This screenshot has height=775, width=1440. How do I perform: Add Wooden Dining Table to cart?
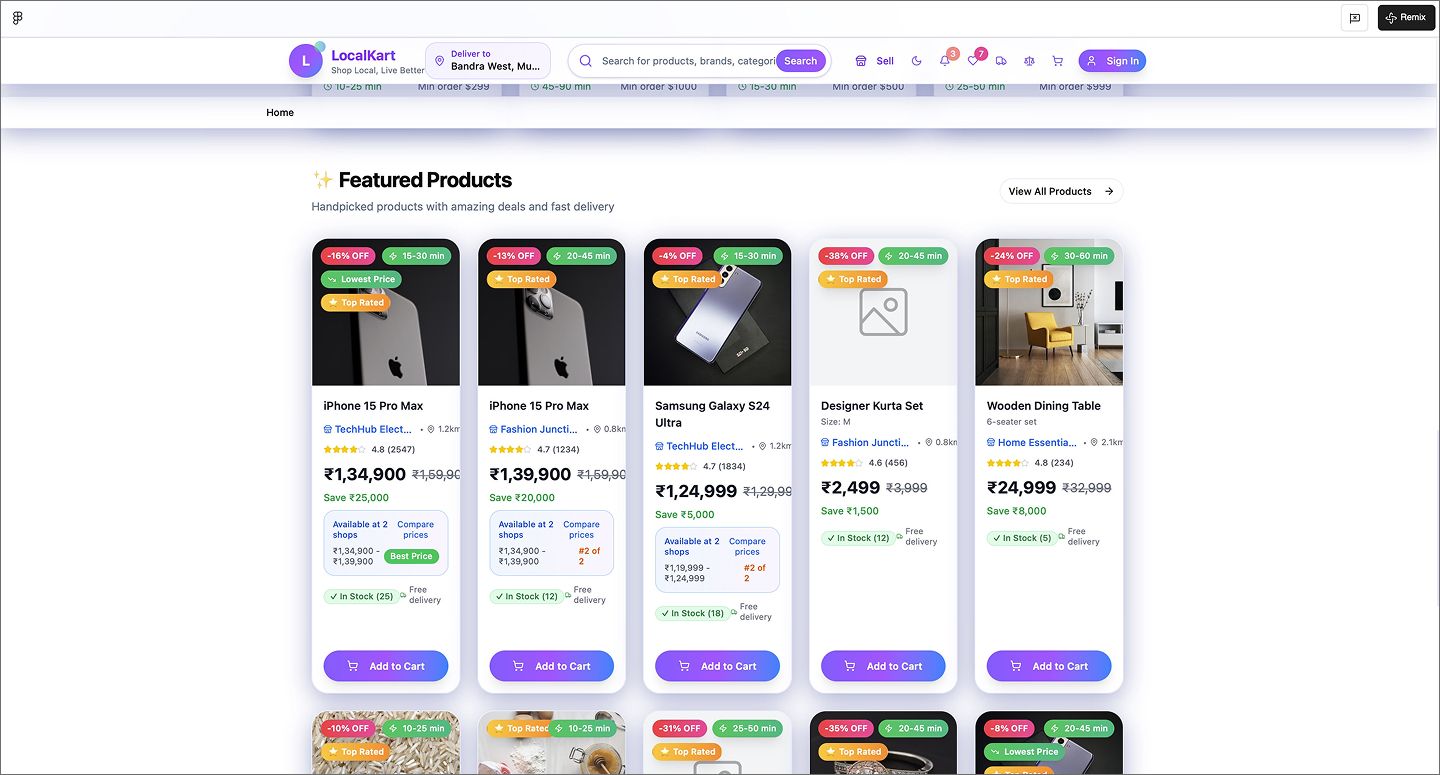(1049, 666)
